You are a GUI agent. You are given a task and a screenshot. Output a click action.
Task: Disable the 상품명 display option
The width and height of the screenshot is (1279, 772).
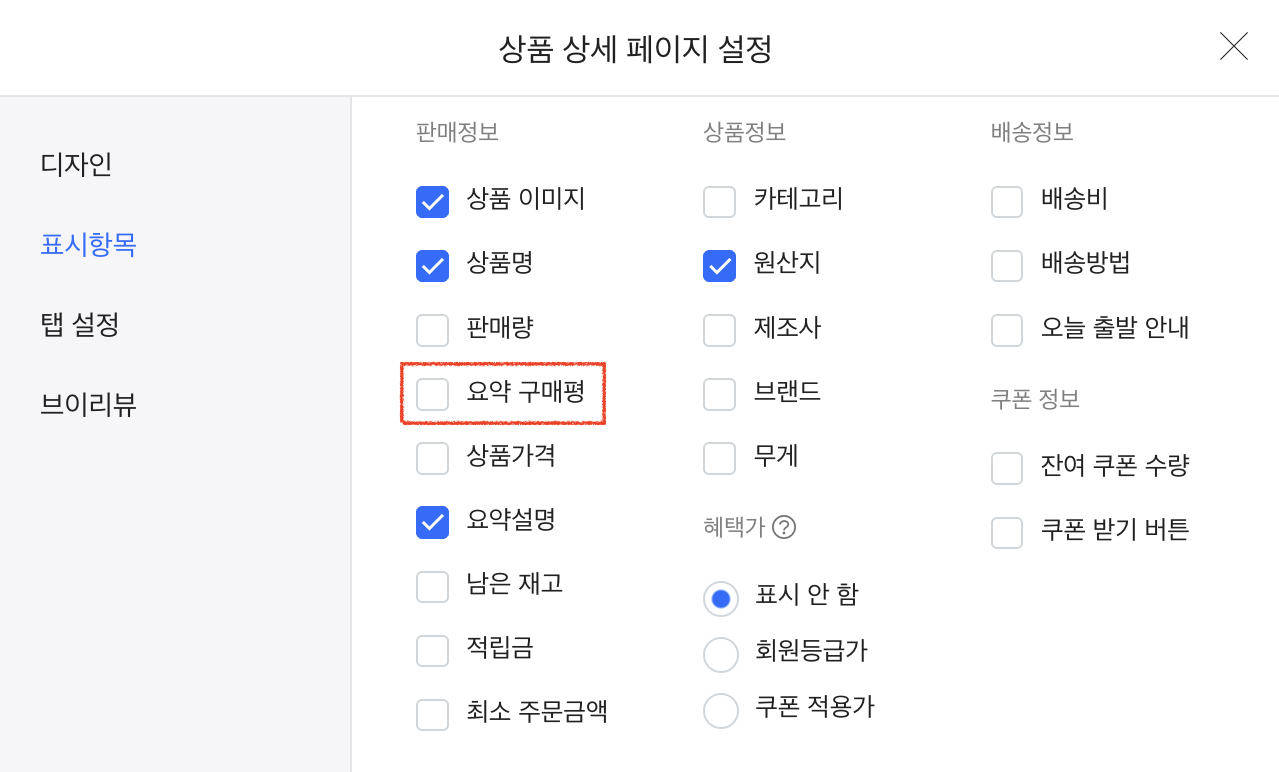point(432,265)
